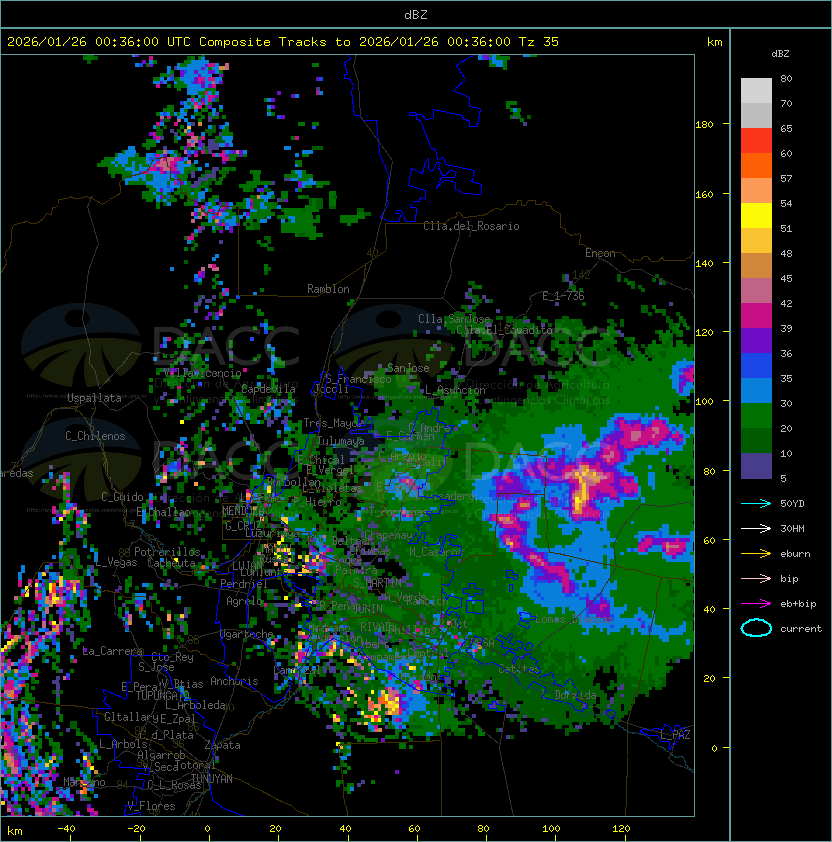Select the yellow 54–51 dBZ swatch

[x=756, y=216]
